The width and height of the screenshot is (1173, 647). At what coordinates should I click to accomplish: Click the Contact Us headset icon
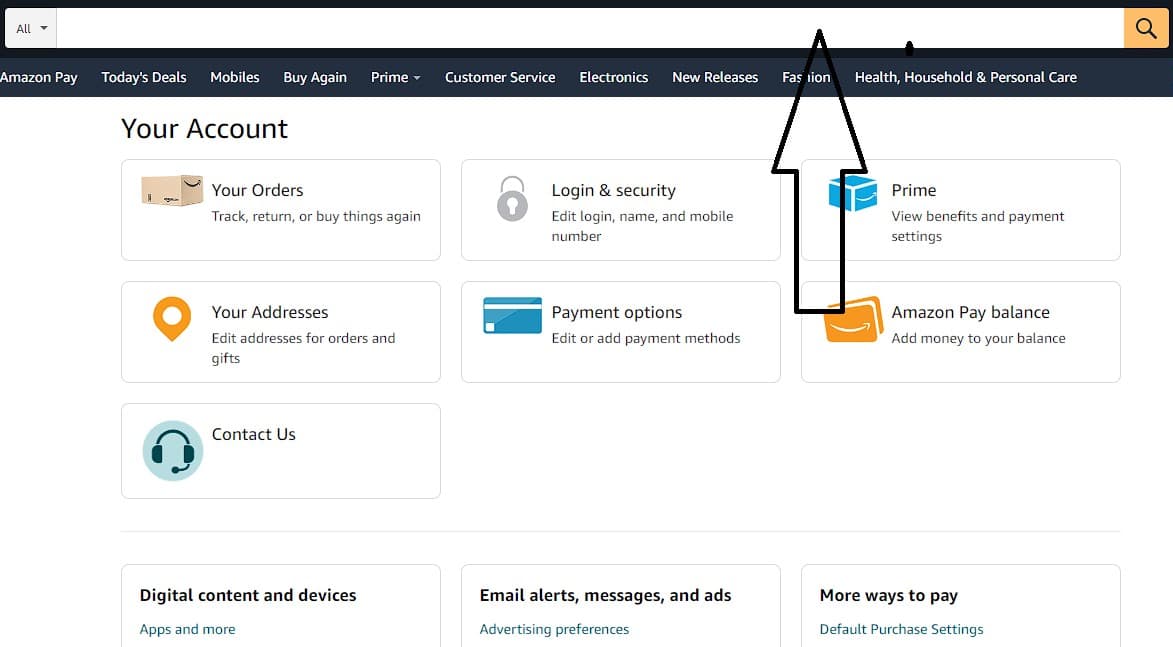pyautogui.click(x=172, y=451)
